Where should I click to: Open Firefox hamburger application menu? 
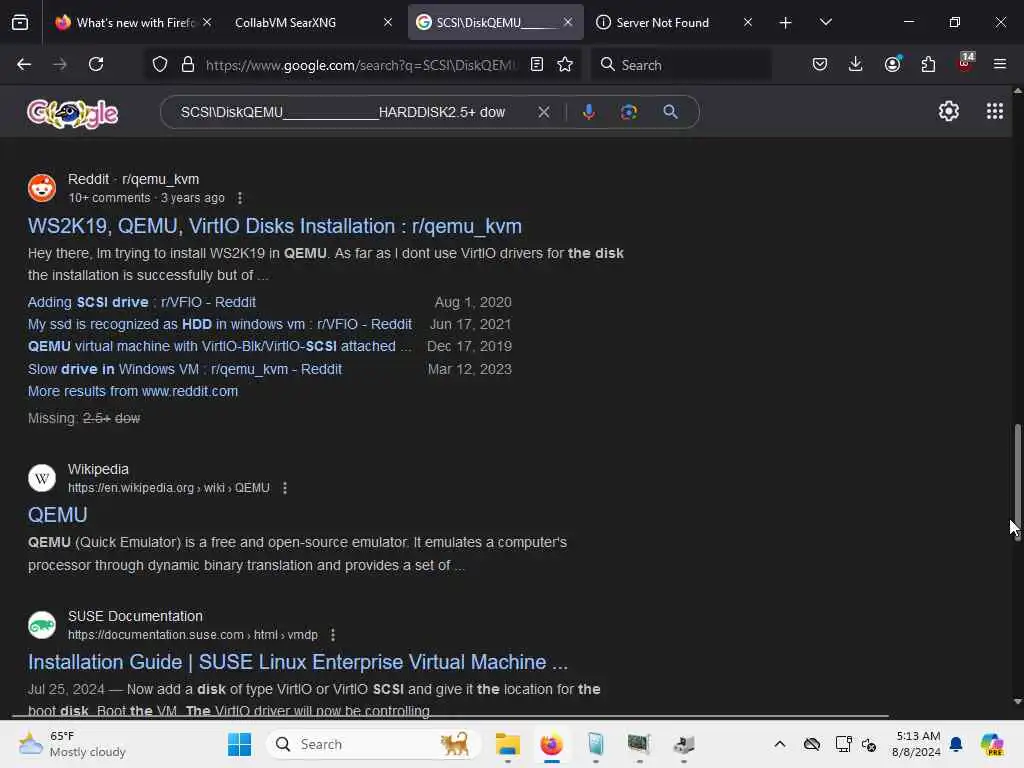tap(1000, 64)
